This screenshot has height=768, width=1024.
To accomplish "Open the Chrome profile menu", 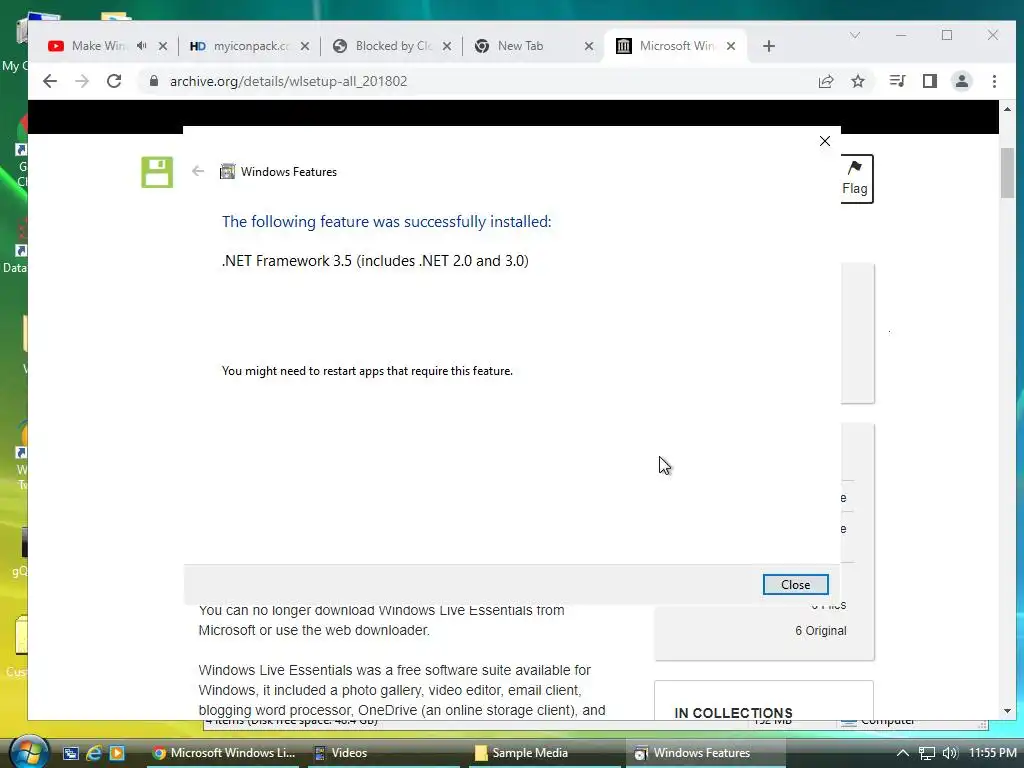I will pyautogui.click(x=961, y=81).
